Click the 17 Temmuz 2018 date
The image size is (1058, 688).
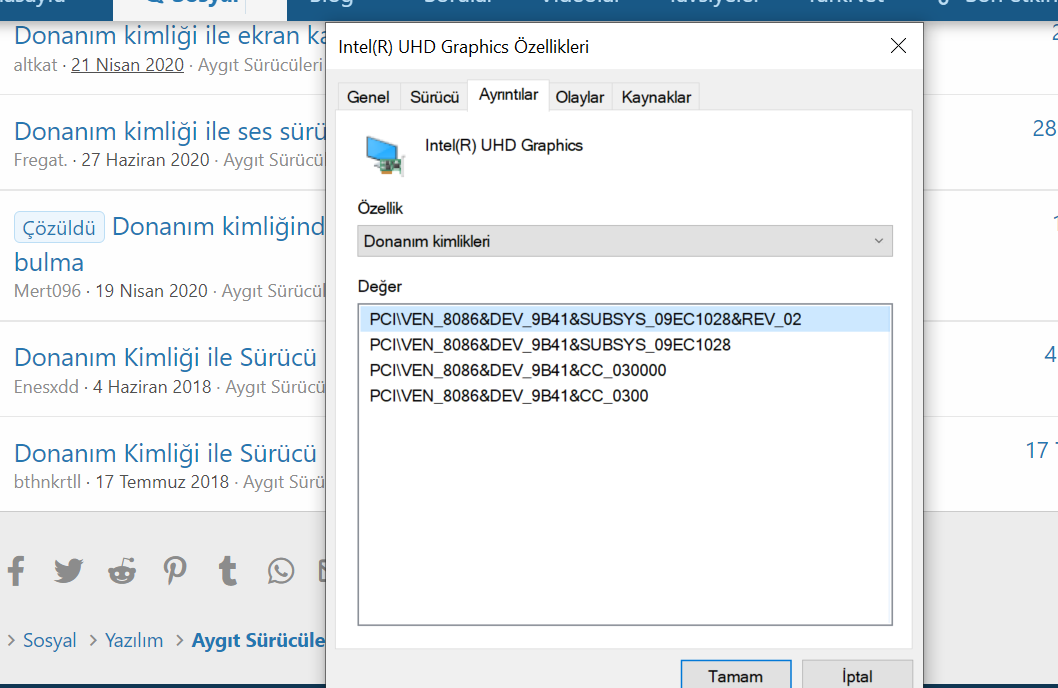coord(162,483)
